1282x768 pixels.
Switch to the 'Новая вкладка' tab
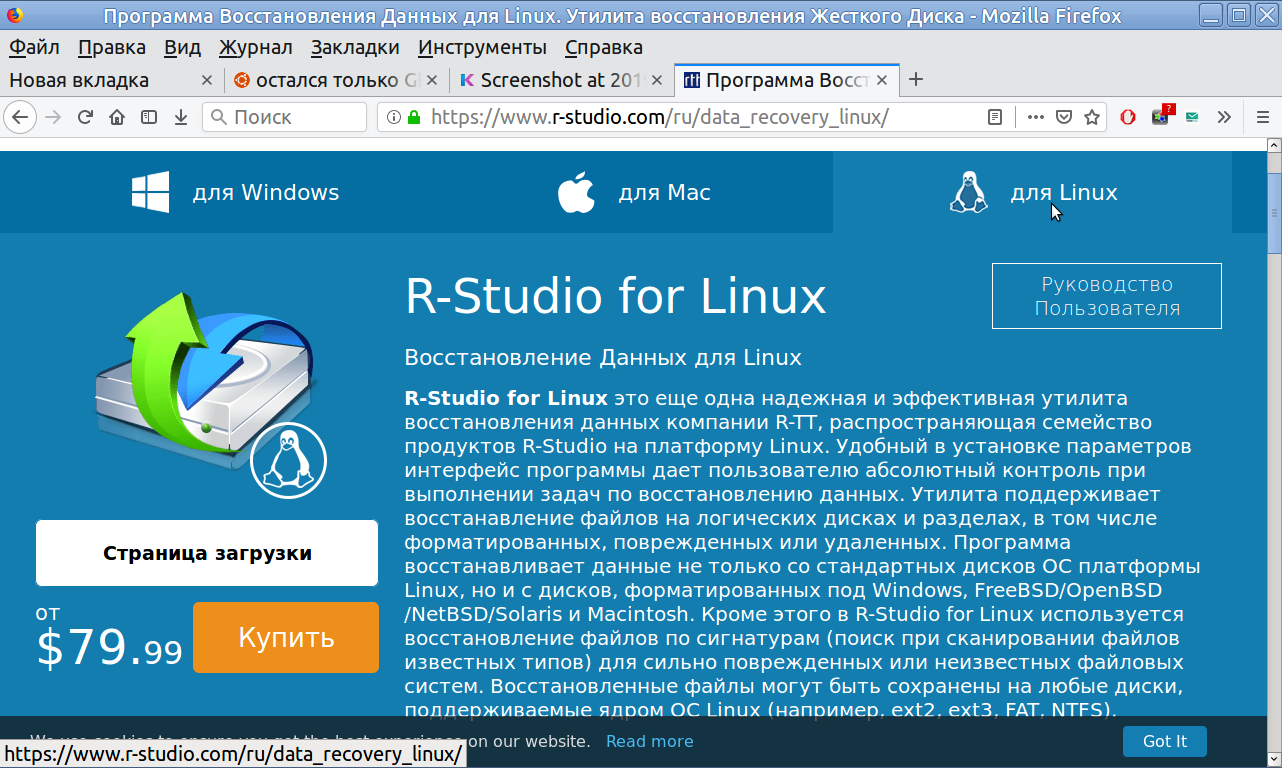pos(111,80)
